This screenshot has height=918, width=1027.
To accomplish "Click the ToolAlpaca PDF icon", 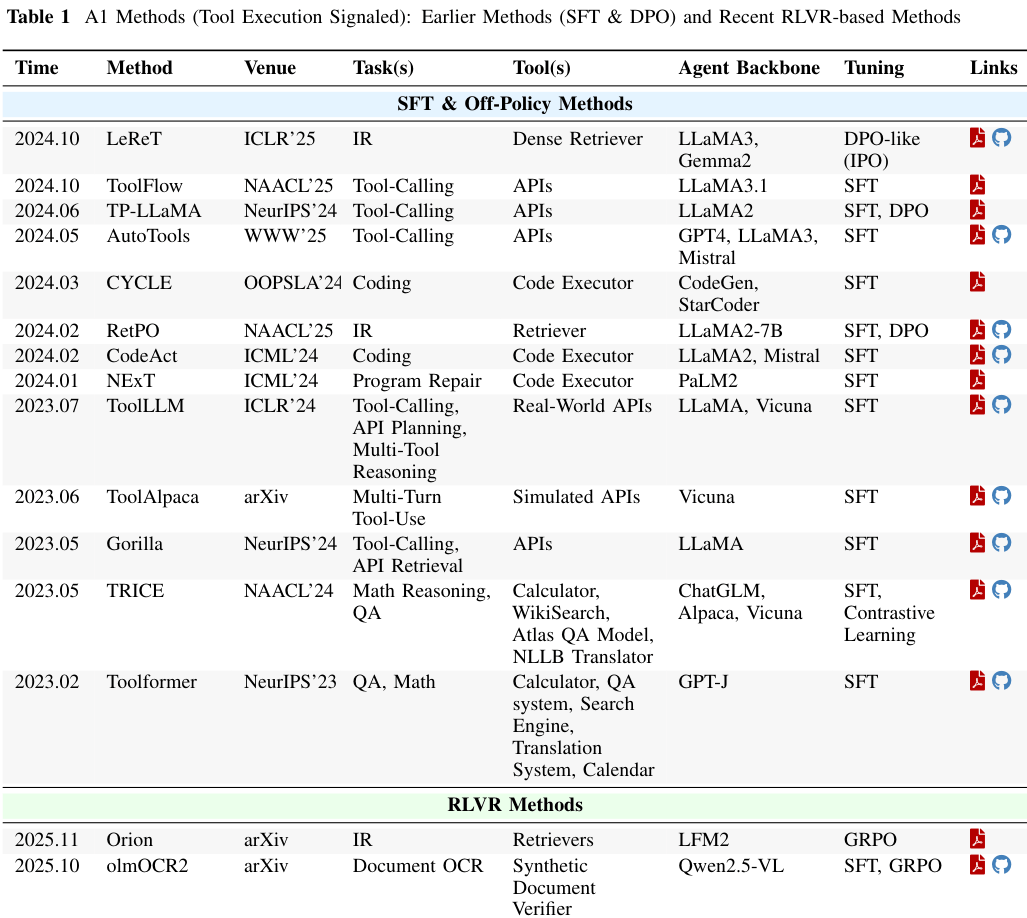I will (978, 496).
